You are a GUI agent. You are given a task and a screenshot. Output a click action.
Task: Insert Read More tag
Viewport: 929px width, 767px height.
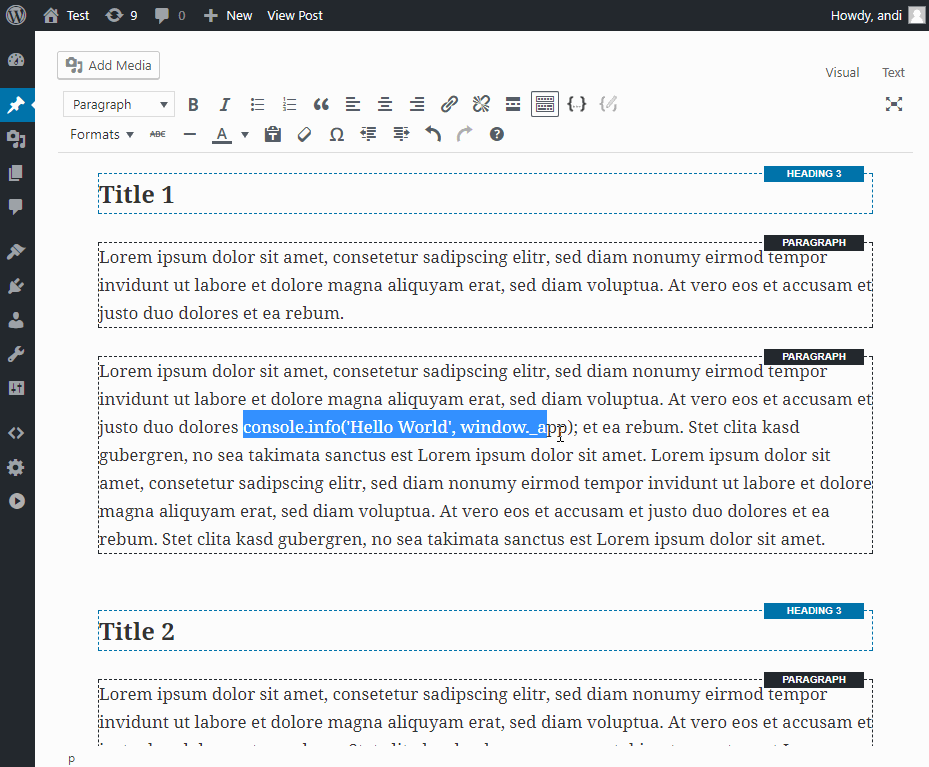pyautogui.click(x=513, y=105)
